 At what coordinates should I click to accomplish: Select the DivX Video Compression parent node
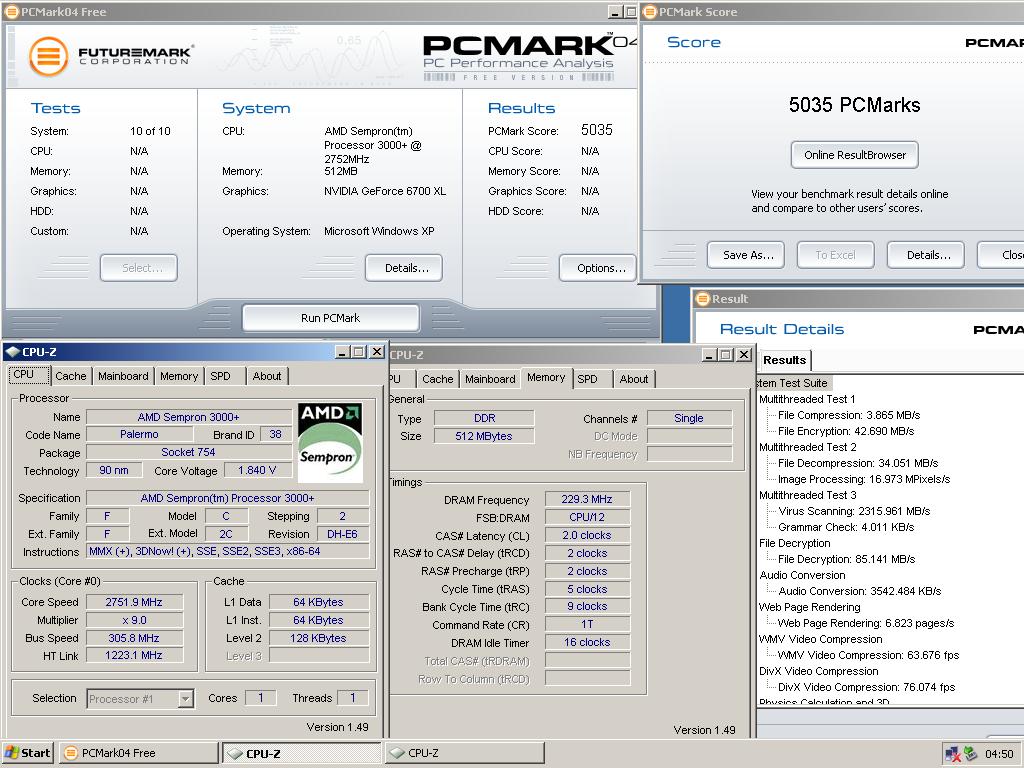819,671
